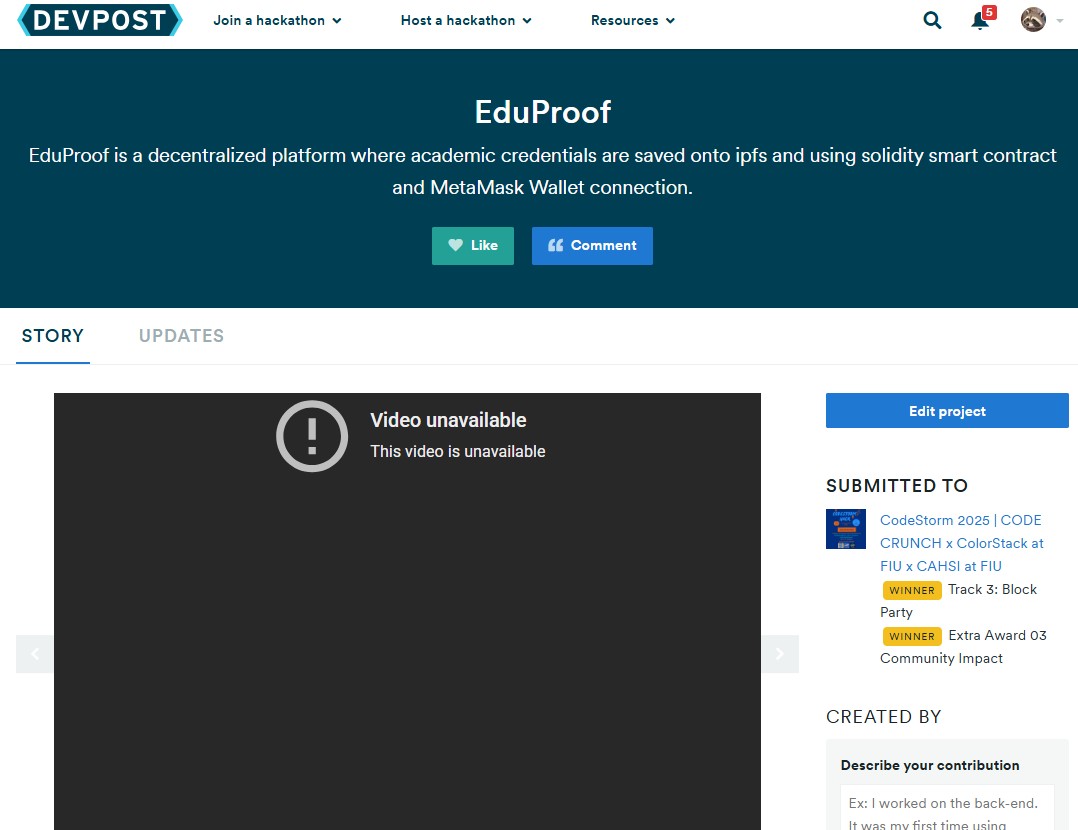Click 'This video is unavailable' message
1078x830 pixels.
click(458, 452)
